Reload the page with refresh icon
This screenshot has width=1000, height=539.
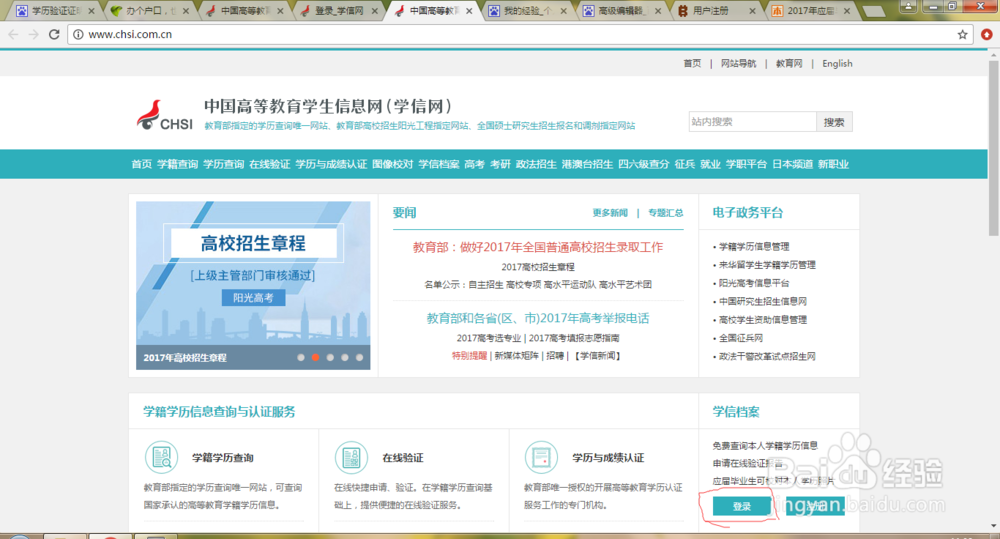(54, 34)
